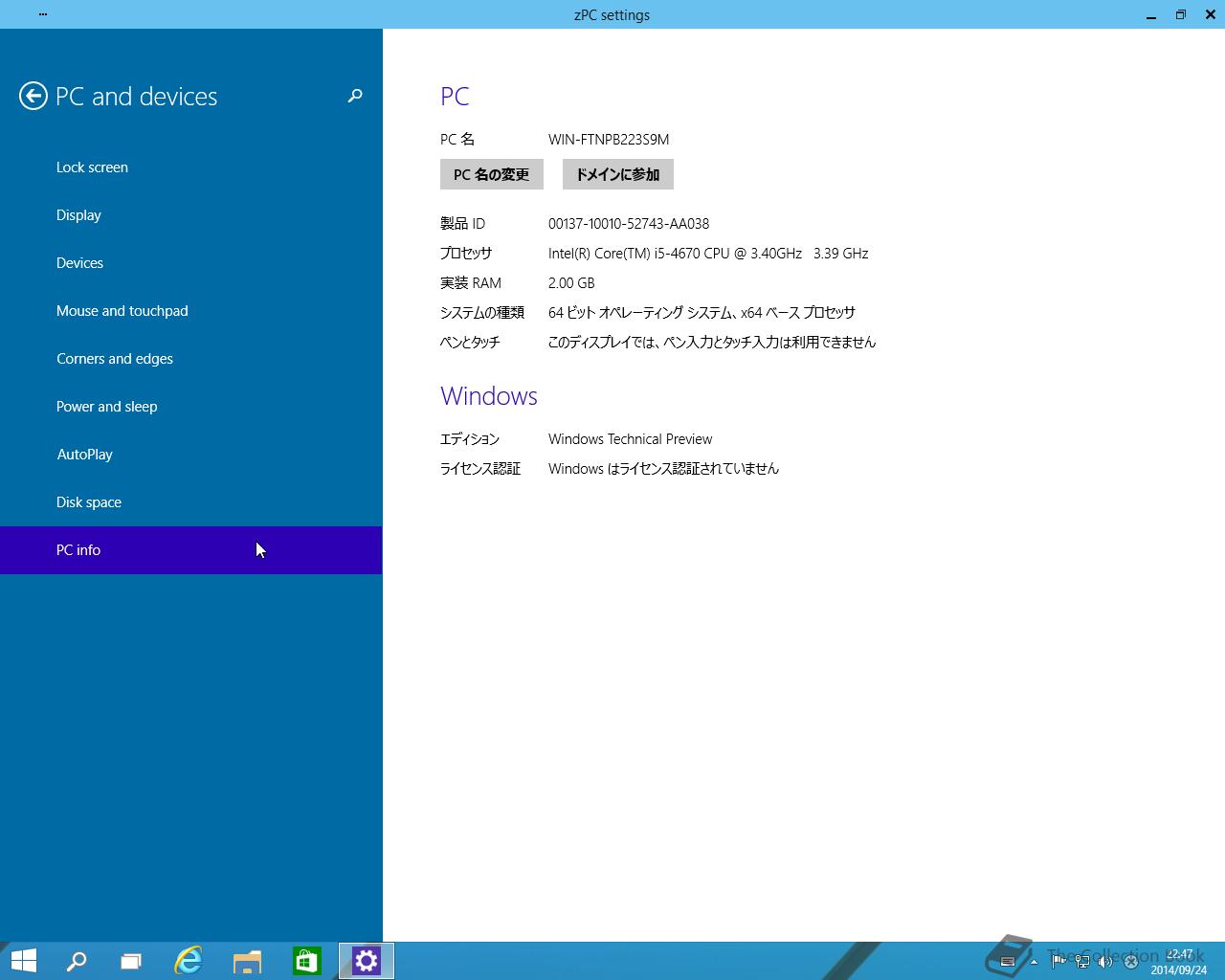This screenshot has width=1225, height=980.
Task: Open Disk space settings
Action: click(191, 502)
